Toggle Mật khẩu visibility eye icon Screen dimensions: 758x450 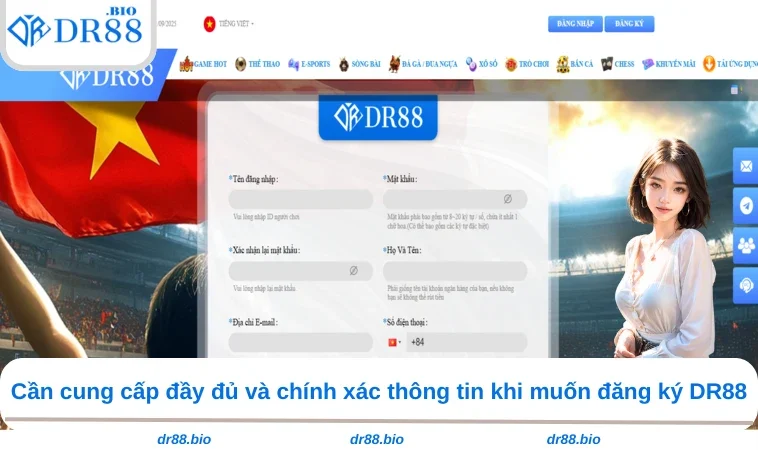click(x=508, y=199)
